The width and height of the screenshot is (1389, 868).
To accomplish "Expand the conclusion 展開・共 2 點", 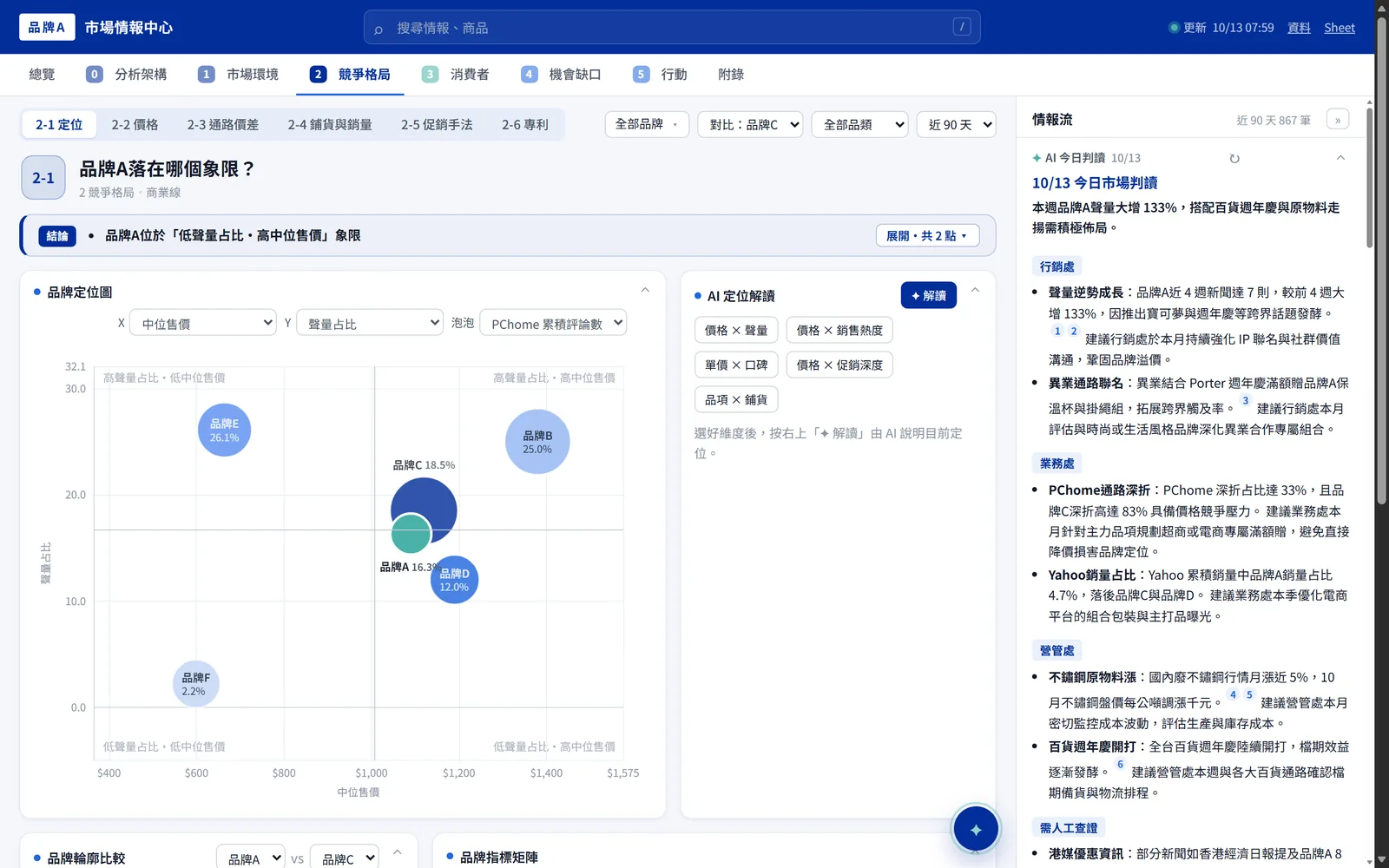I will [x=927, y=236].
